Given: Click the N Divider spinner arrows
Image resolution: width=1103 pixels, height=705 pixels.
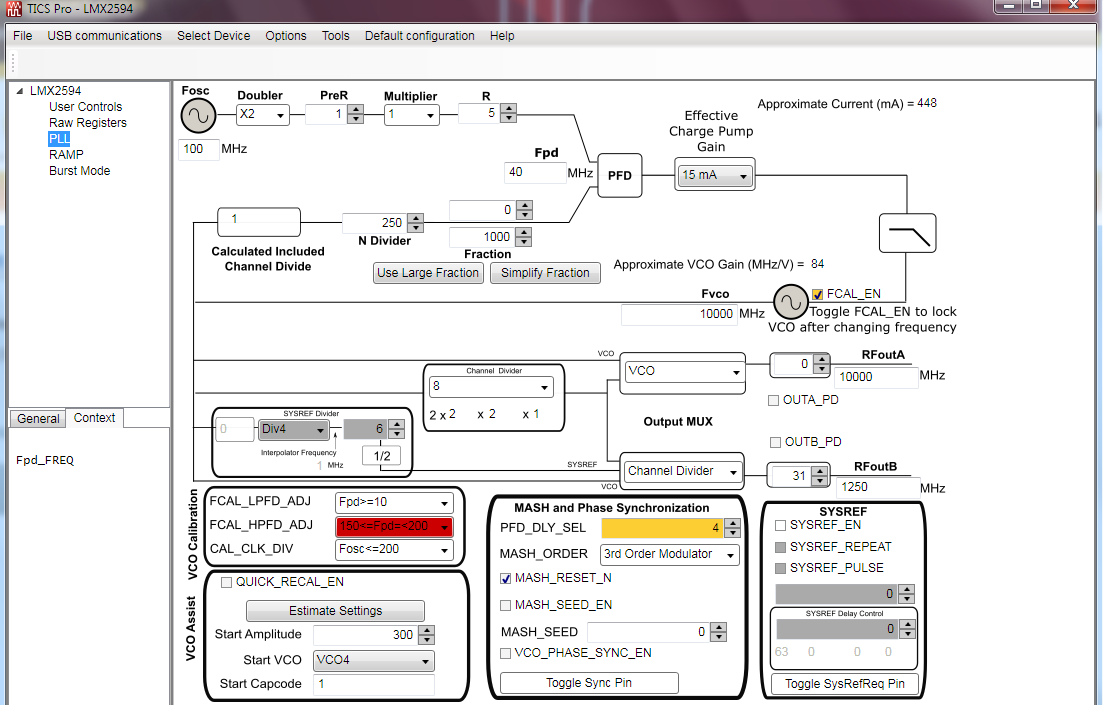Looking at the screenshot, I should click(x=416, y=223).
